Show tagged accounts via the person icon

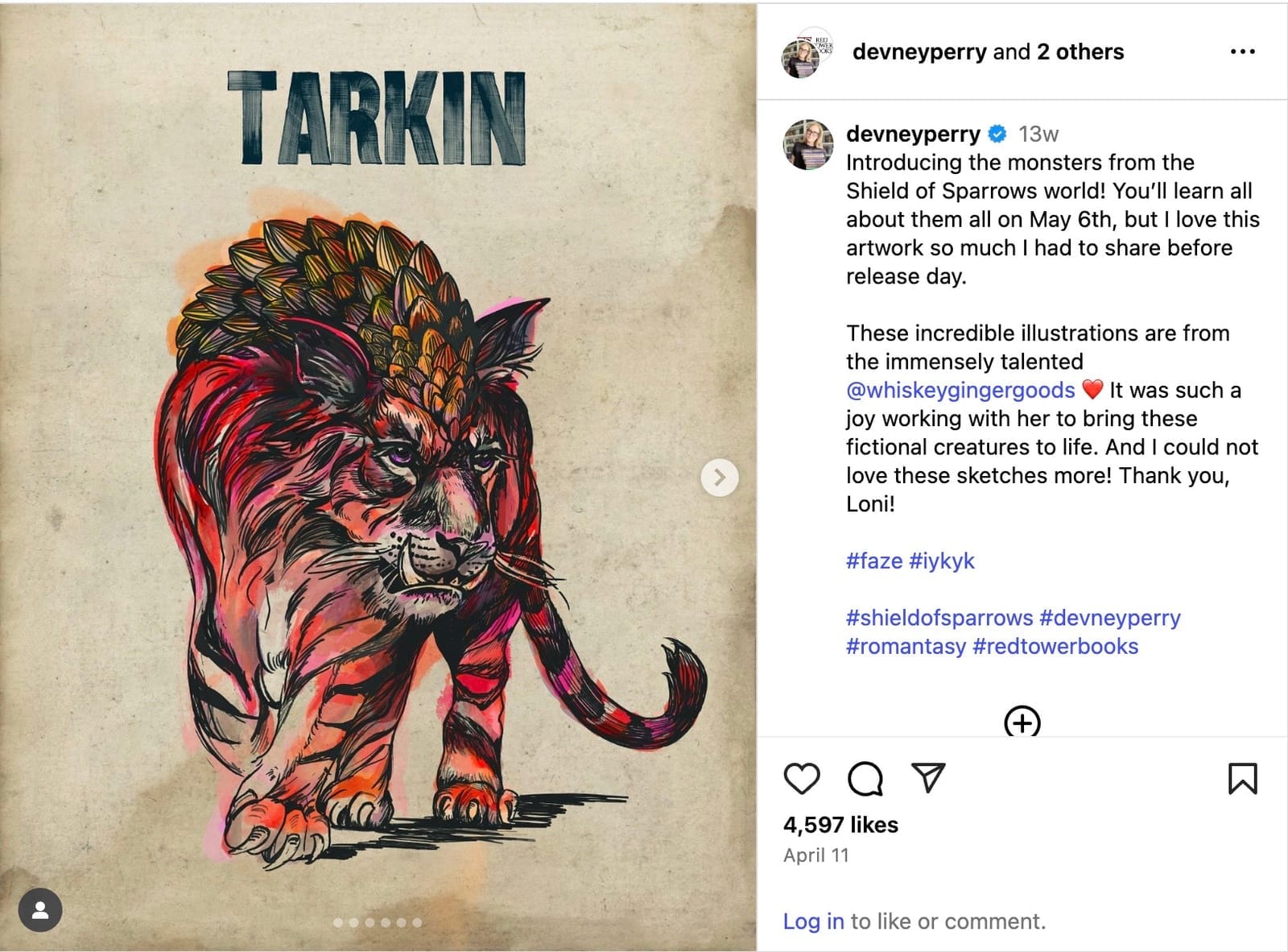pyautogui.click(x=40, y=910)
